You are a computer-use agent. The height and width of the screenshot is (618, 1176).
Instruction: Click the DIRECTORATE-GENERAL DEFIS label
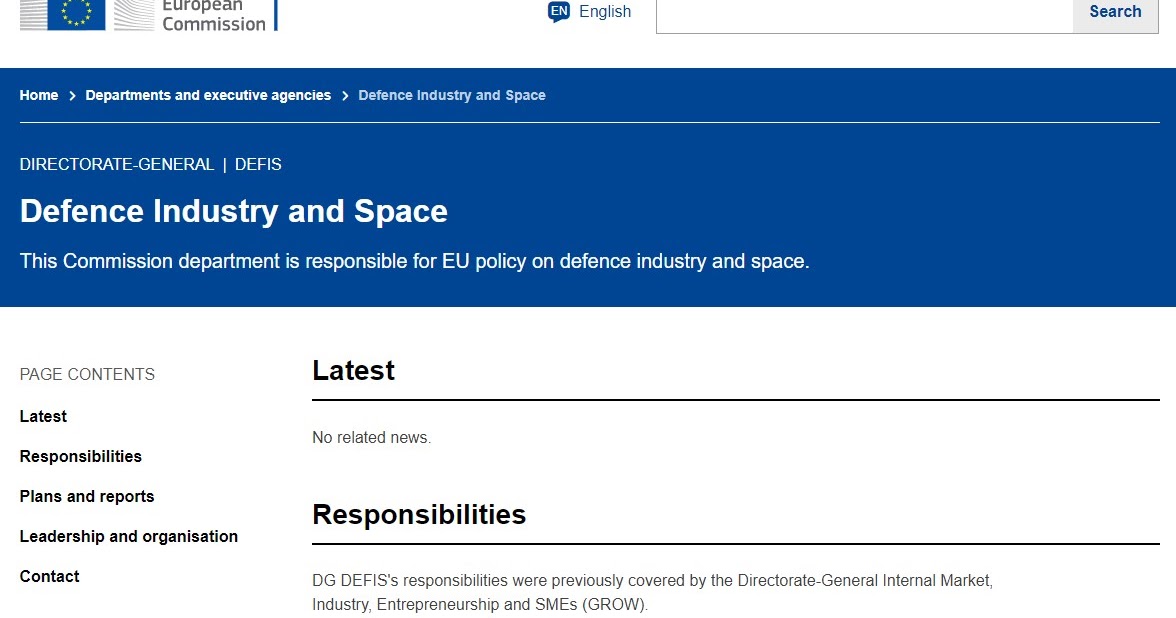pyautogui.click(x=150, y=164)
